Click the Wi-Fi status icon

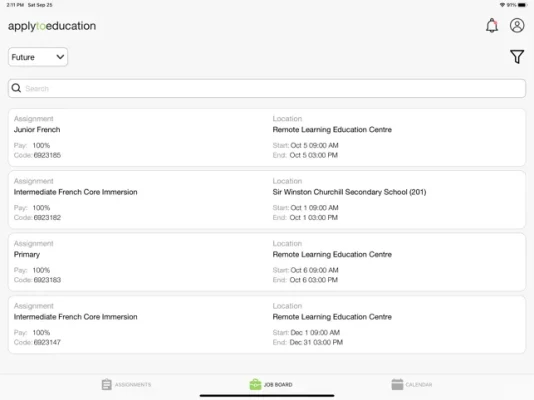[x=502, y=5]
